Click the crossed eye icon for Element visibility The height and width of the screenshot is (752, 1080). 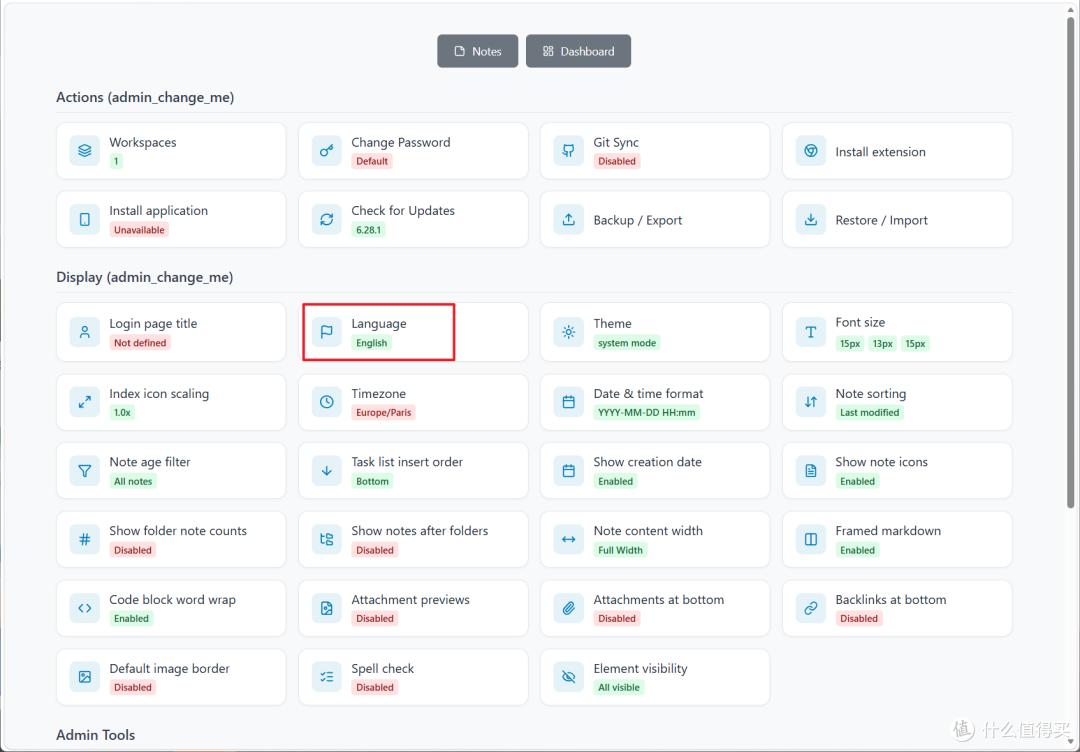(x=568, y=677)
